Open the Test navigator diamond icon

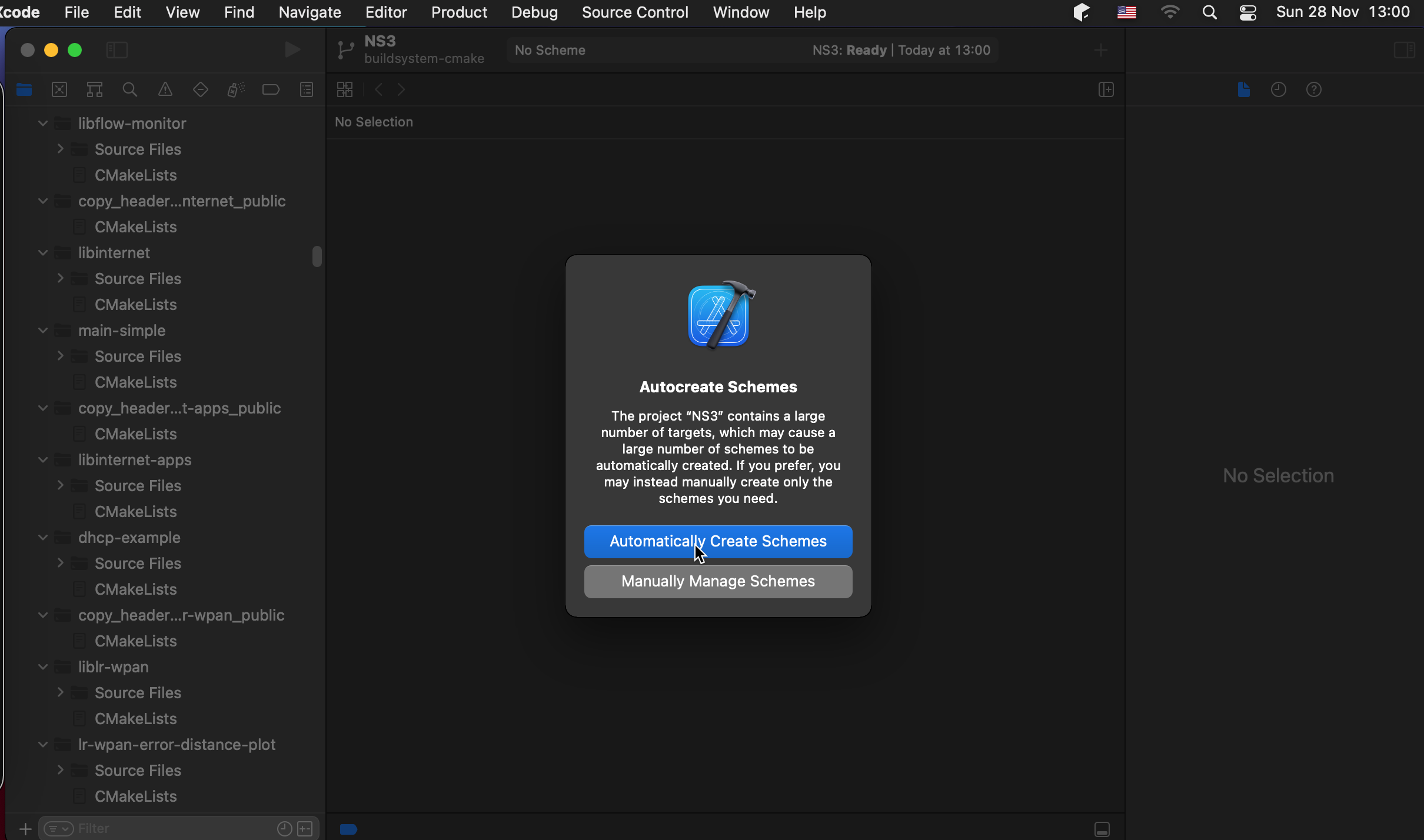click(201, 89)
